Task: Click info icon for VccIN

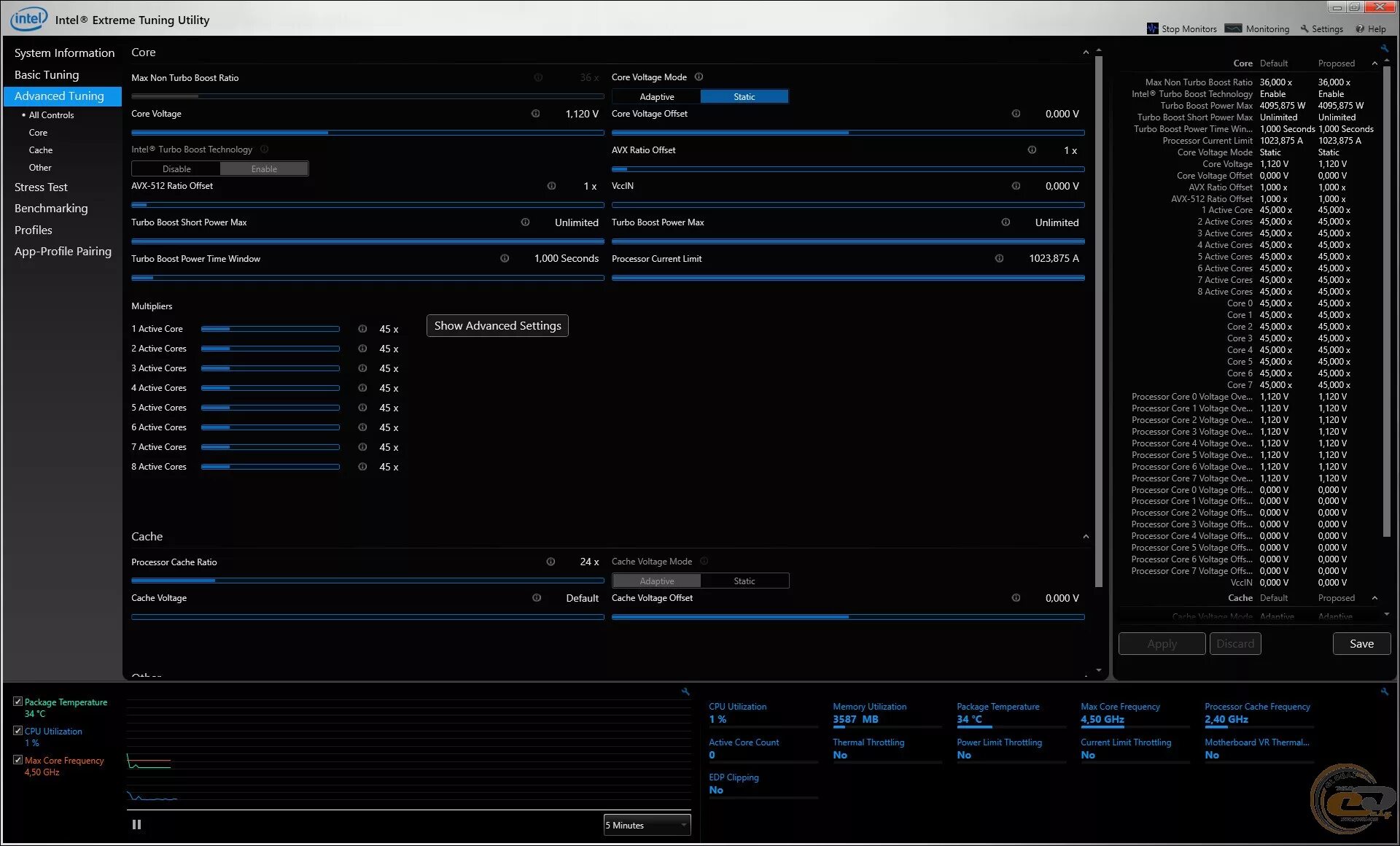Action: coord(1016,186)
